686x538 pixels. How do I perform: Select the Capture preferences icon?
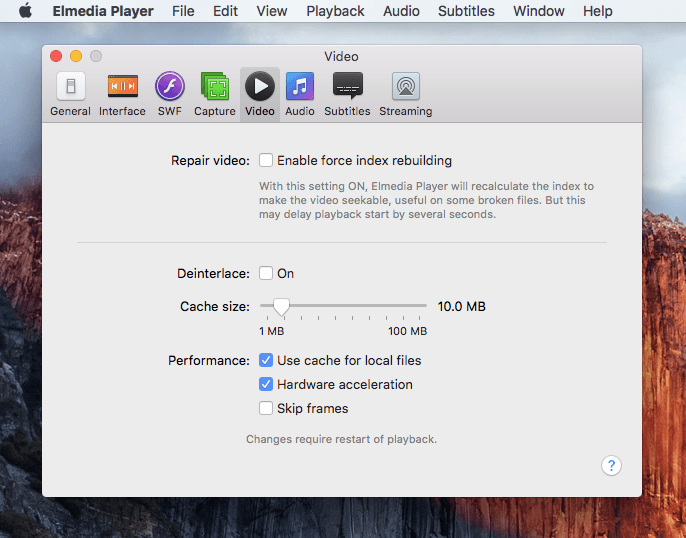[x=215, y=94]
